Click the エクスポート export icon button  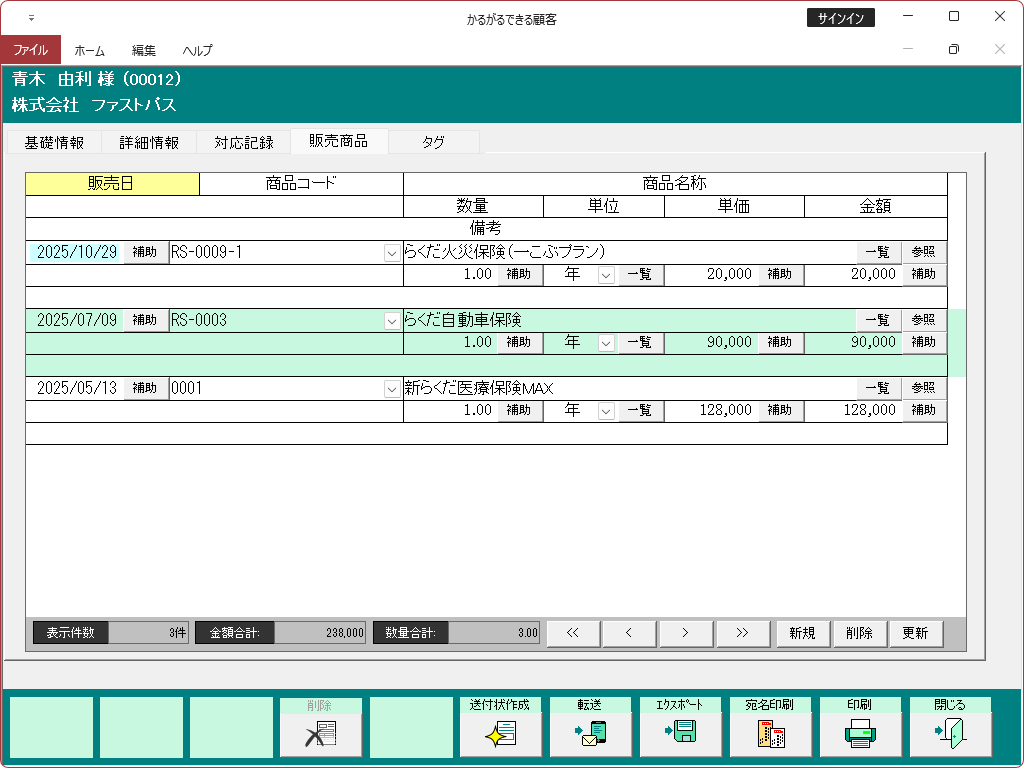(680, 734)
